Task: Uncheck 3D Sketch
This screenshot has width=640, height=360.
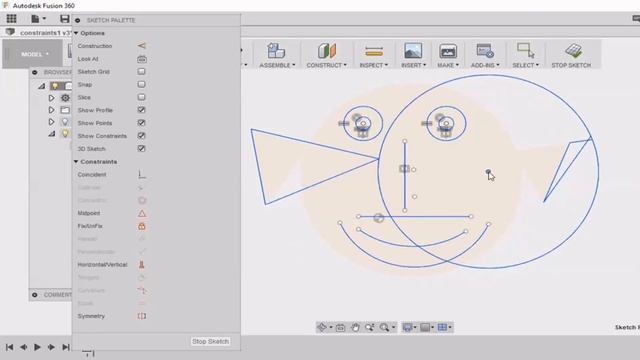Action: point(141,149)
